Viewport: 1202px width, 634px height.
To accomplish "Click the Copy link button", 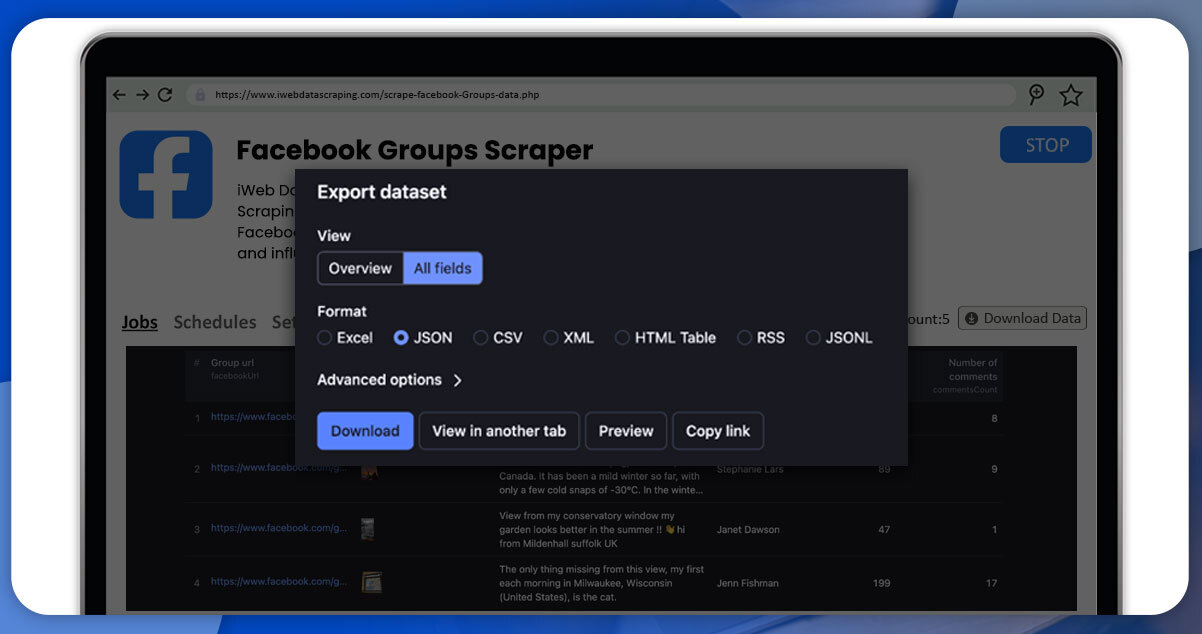I will [718, 431].
